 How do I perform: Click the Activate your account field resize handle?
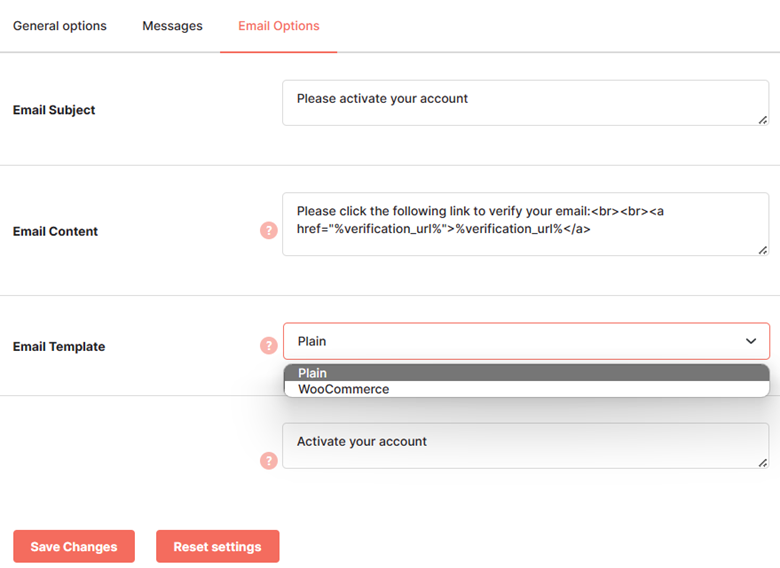pos(763,463)
